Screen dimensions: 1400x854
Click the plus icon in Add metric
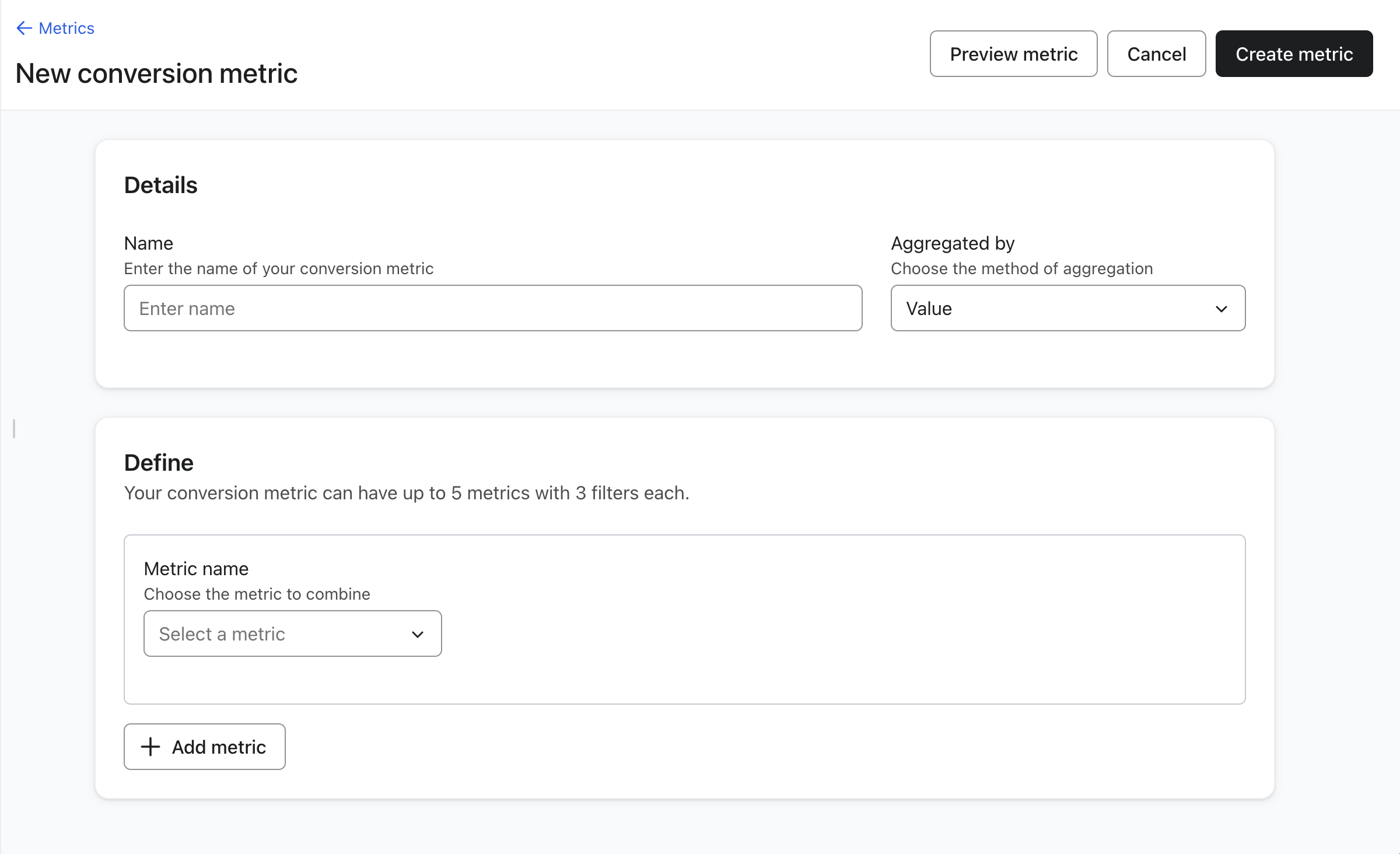pyautogui.click(x=150, y=747)
